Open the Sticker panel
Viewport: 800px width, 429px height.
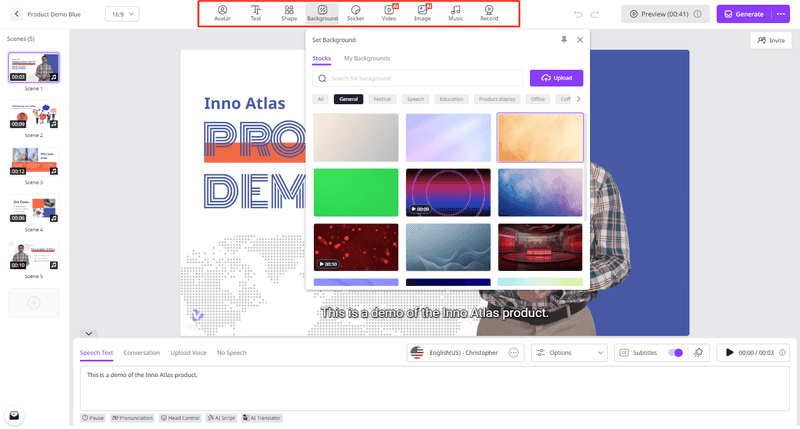tap(356, 13)
